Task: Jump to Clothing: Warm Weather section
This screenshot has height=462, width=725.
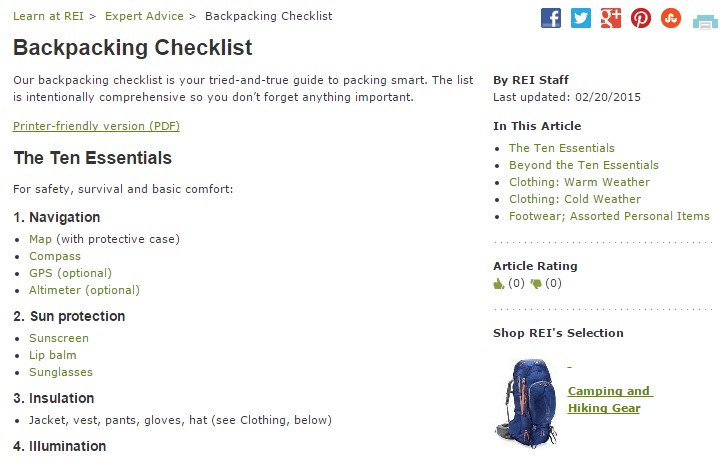Action: click(579, 182)
